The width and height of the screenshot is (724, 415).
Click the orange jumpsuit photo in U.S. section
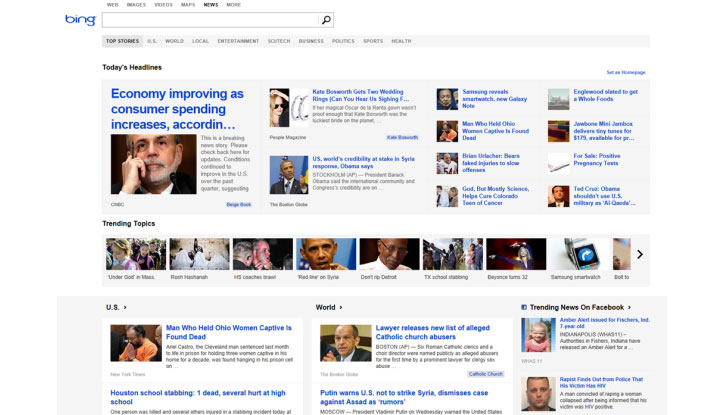136,343
